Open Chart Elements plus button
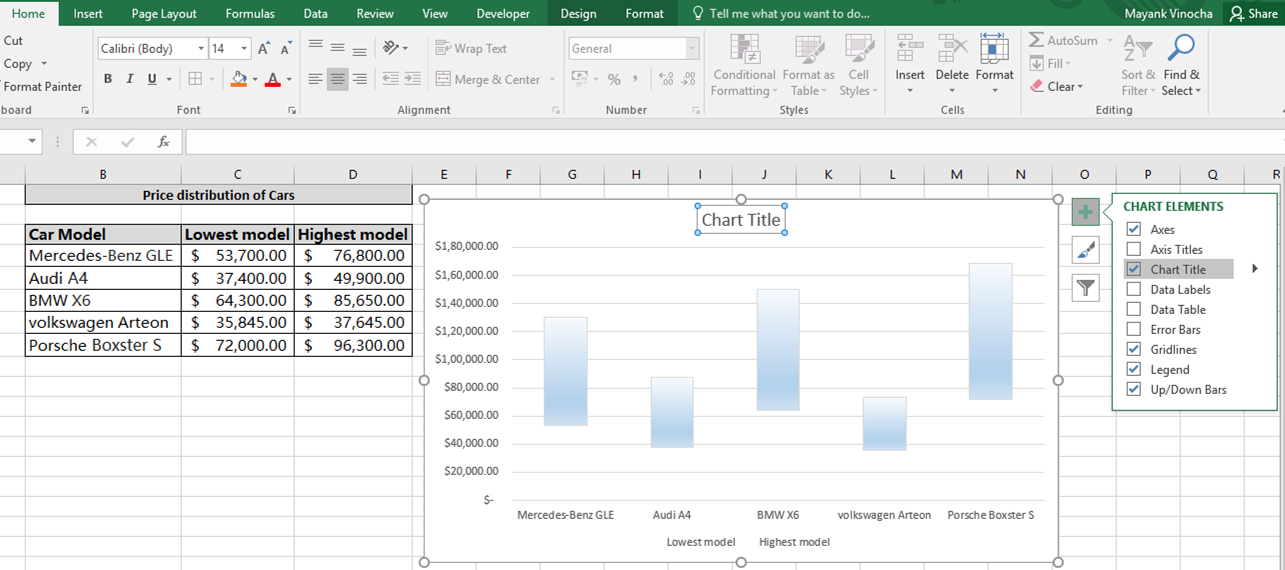Viewport: 1285px width, 570px height. click(1085, 212)
